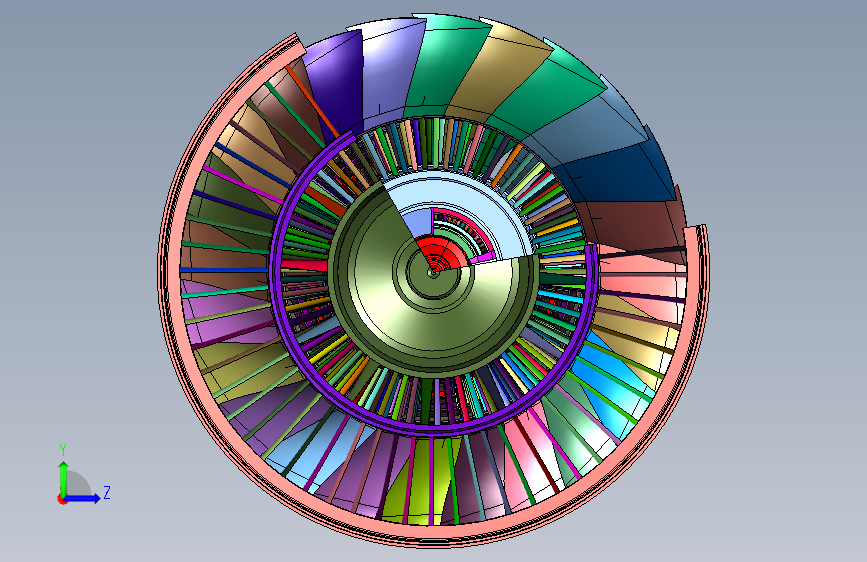Select the lavender large fan blade
Screen dimensions: 867x562
pyautogui.click(x=391, y=69)
